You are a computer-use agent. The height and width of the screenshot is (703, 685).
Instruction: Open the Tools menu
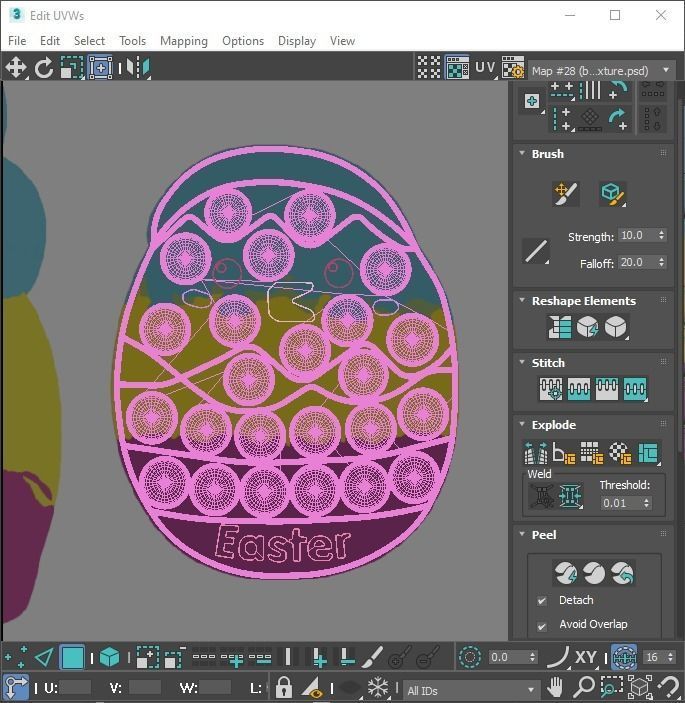(132, 41)
